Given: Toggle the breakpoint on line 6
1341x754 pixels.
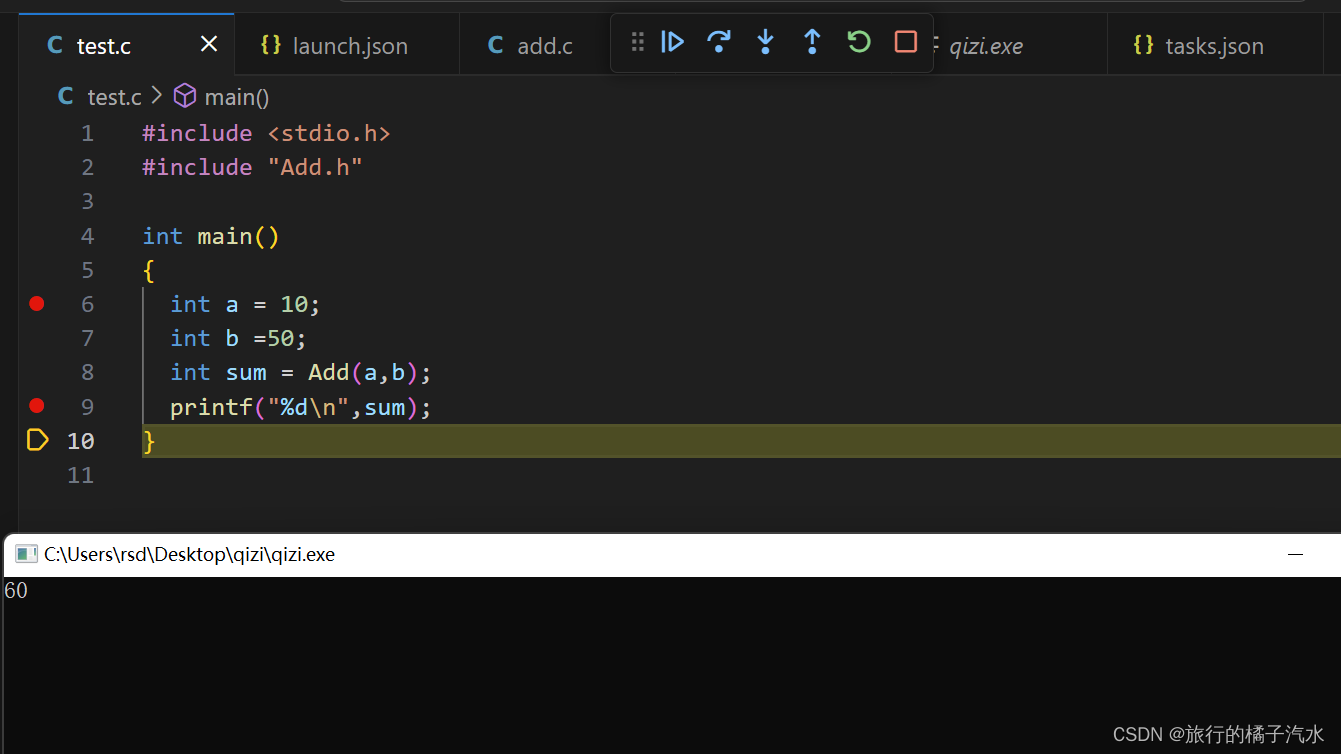Looking at the screenshot, I should tap(36, 304).
